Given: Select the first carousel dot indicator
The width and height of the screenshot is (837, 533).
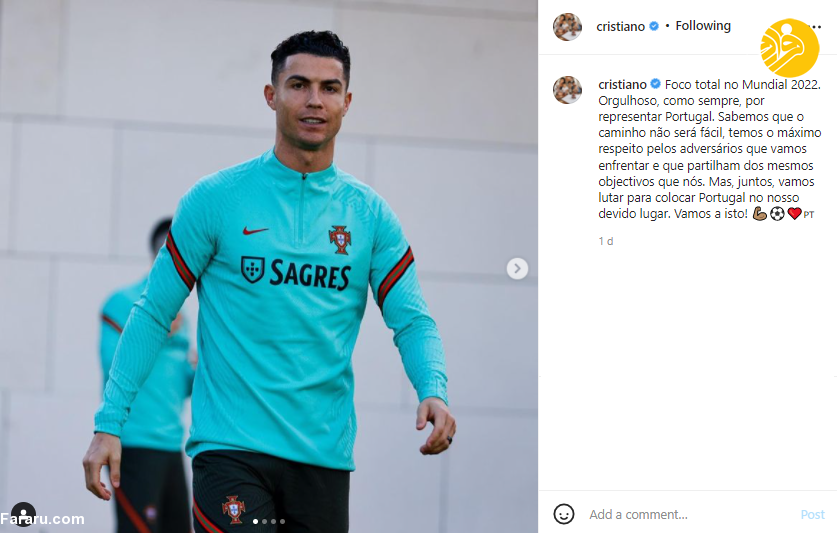Looking at the screenshot, I should [255, 521].
